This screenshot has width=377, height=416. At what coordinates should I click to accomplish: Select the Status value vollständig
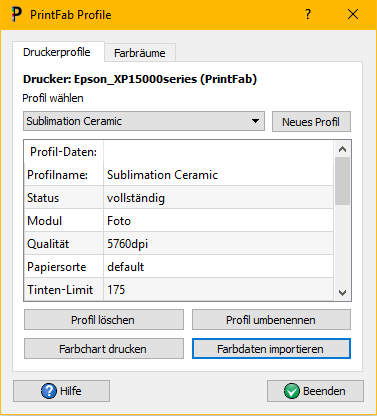tap(218, 198)
